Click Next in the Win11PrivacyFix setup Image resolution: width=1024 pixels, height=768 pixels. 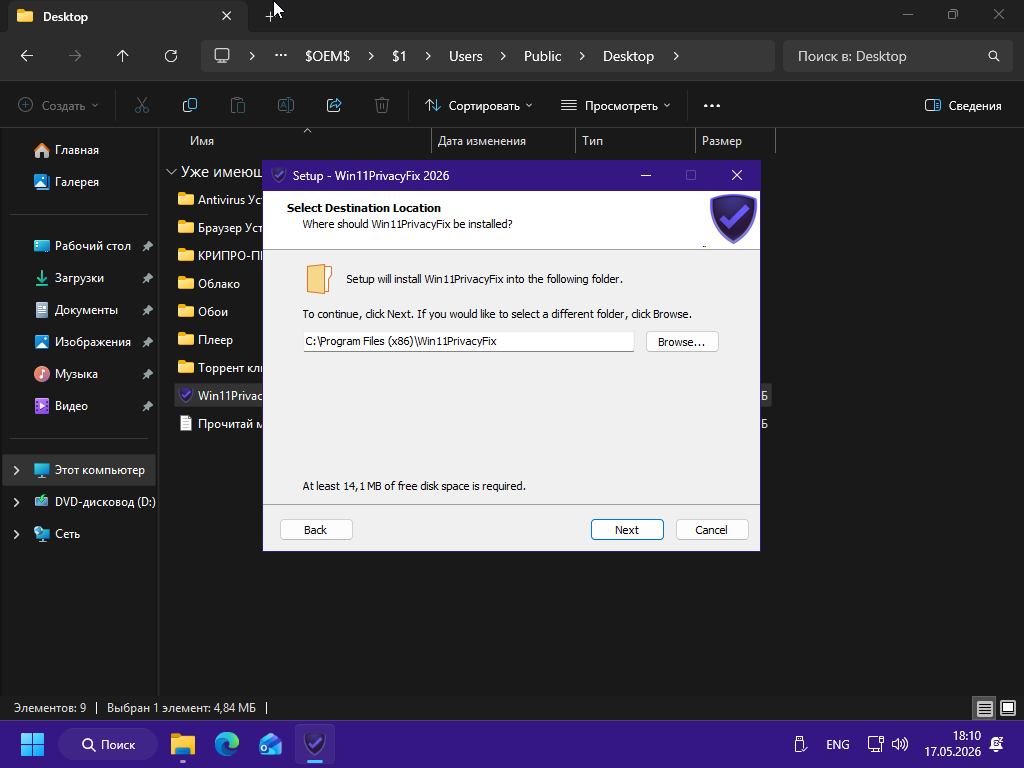(627, 530)
